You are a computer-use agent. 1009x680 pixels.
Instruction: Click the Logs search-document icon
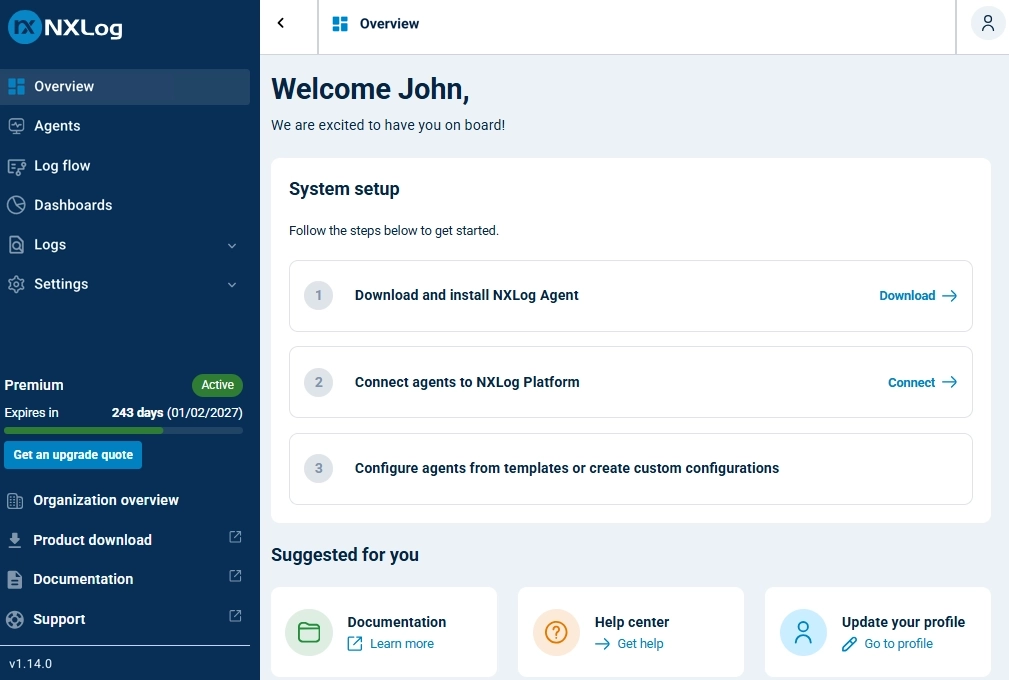point(16,244)
